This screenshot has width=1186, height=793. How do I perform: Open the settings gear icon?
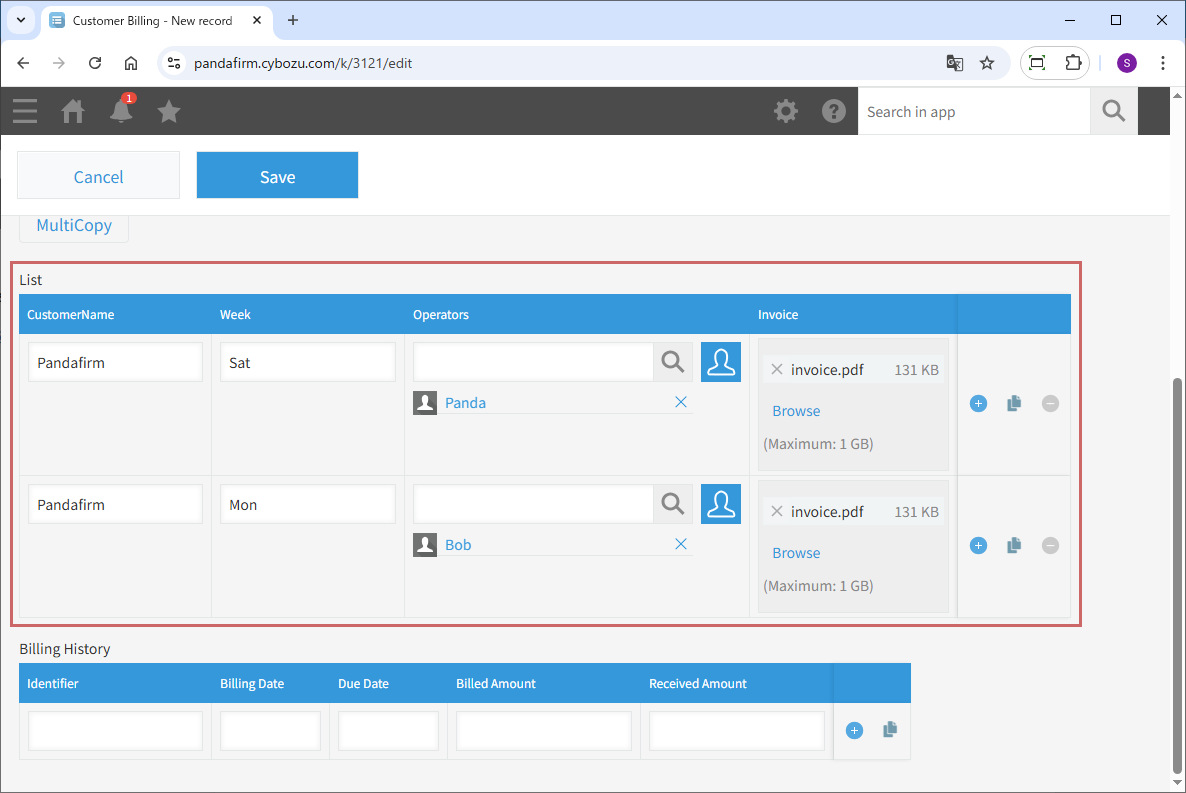pyautogui.click(x=786, y=112)
